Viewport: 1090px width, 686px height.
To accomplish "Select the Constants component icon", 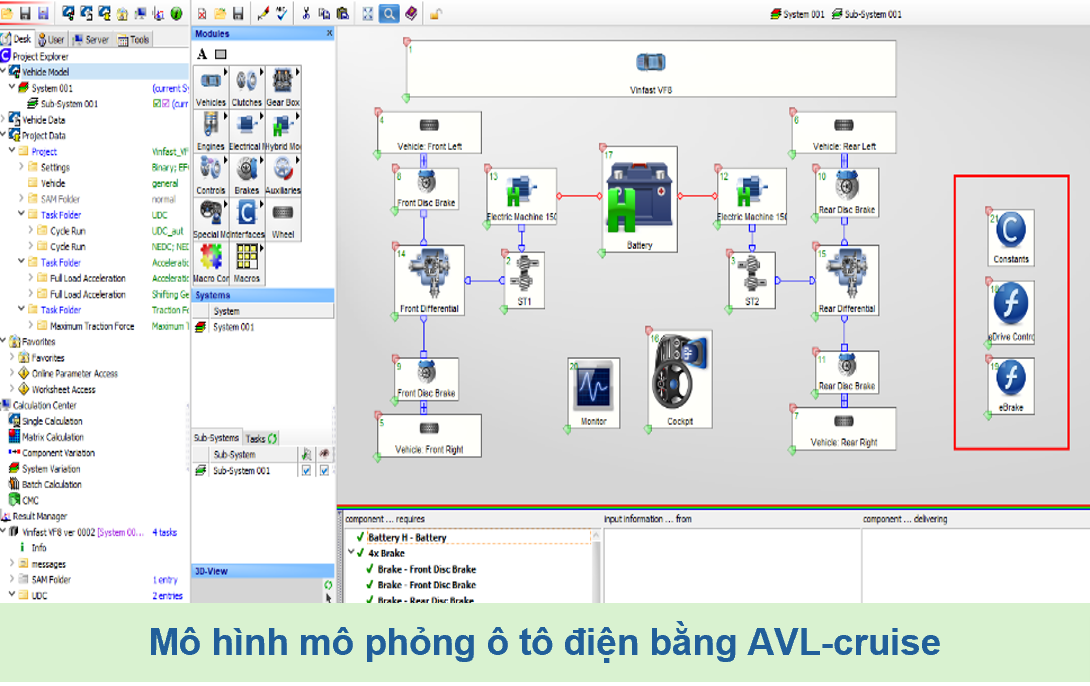I will click(x=1010, y=236).
